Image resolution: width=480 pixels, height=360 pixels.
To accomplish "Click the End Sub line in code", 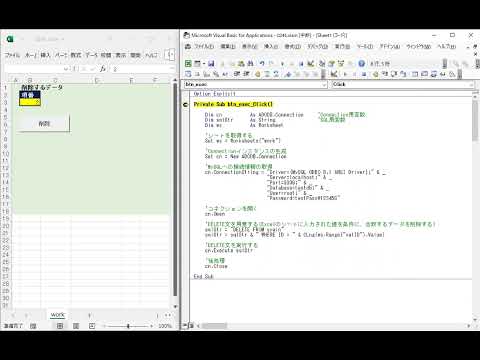I will 203,277.
